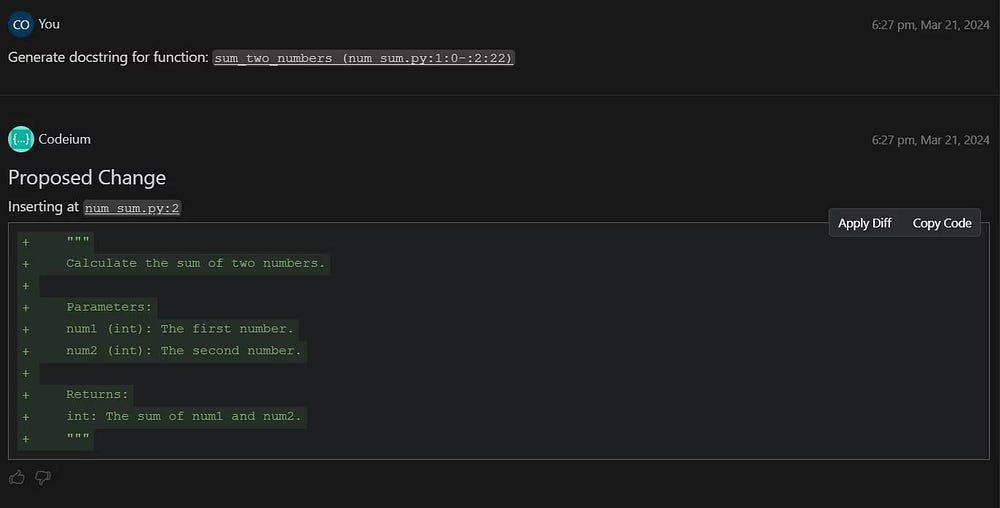
Task: Copy the proposed code
Action: 942,223
